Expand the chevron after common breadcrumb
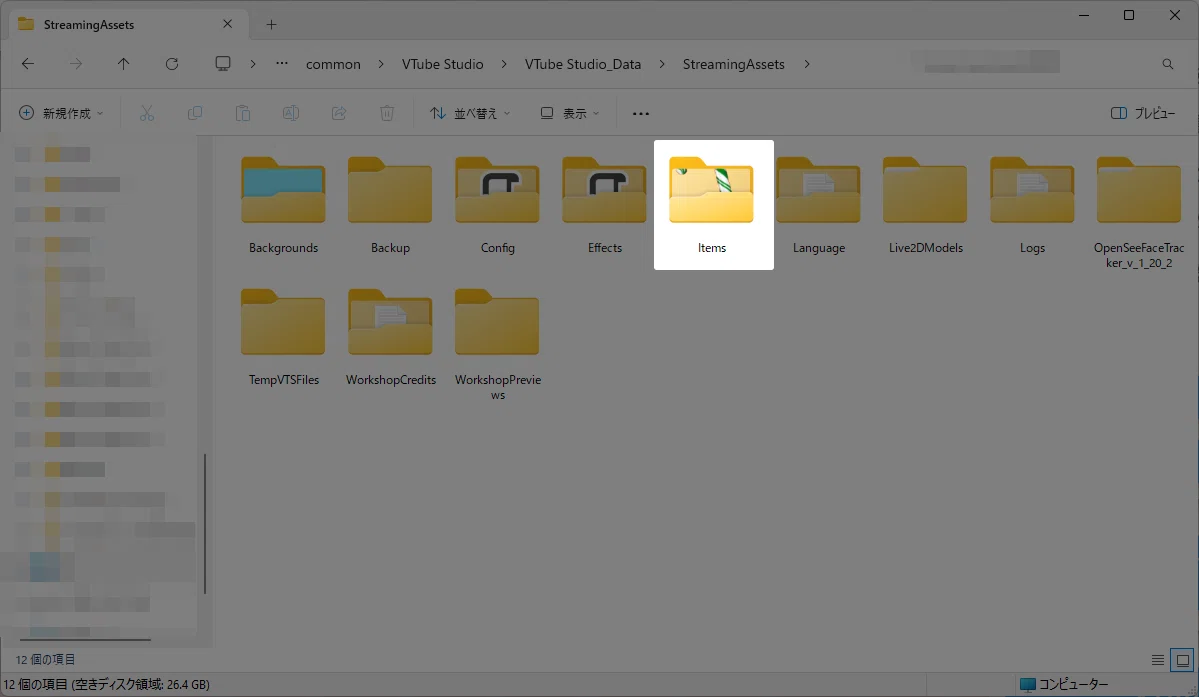 tap(381, 64)
